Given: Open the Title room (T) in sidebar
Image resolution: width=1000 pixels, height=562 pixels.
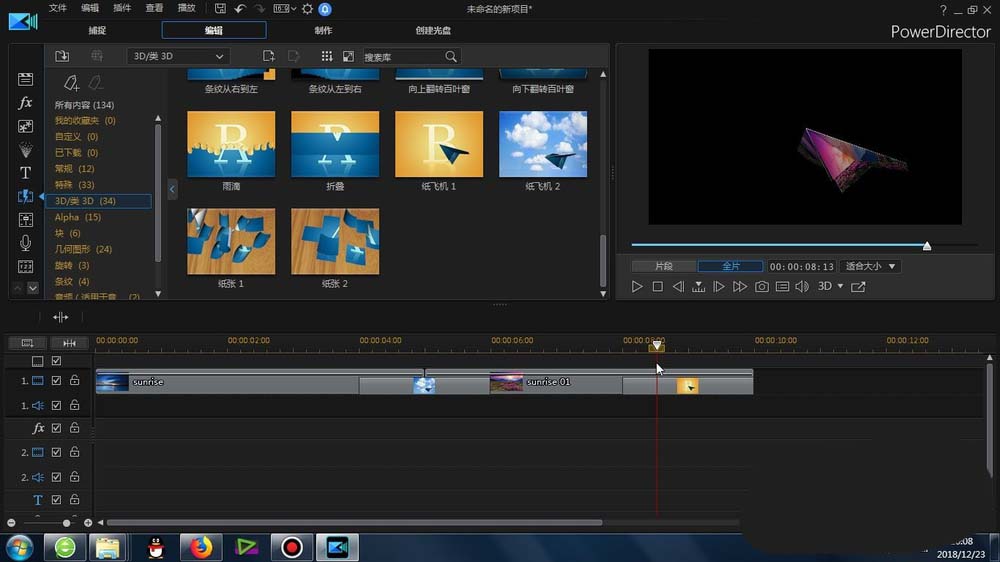Looking at the screenshot, I should [25, 172].
